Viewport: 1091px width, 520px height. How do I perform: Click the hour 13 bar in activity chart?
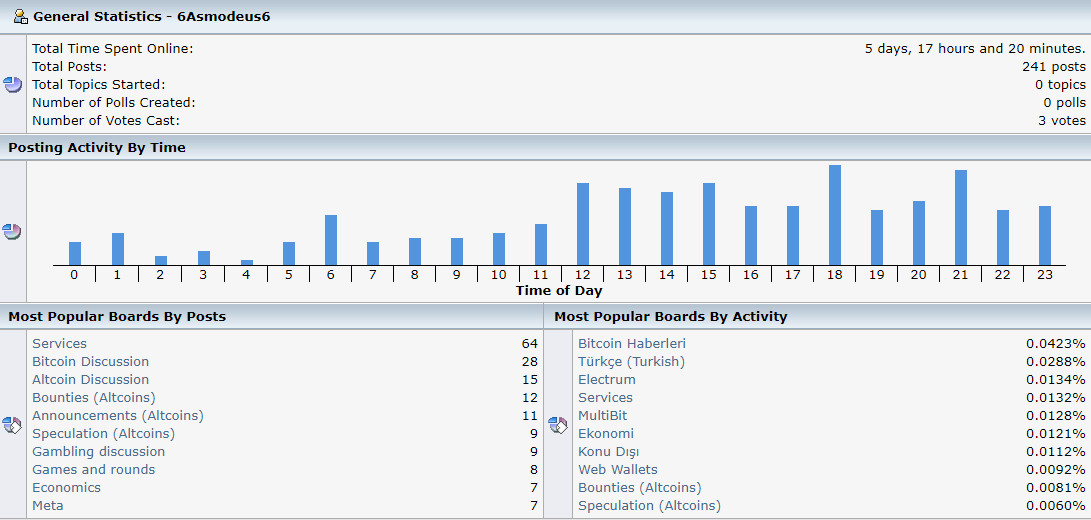625,226
